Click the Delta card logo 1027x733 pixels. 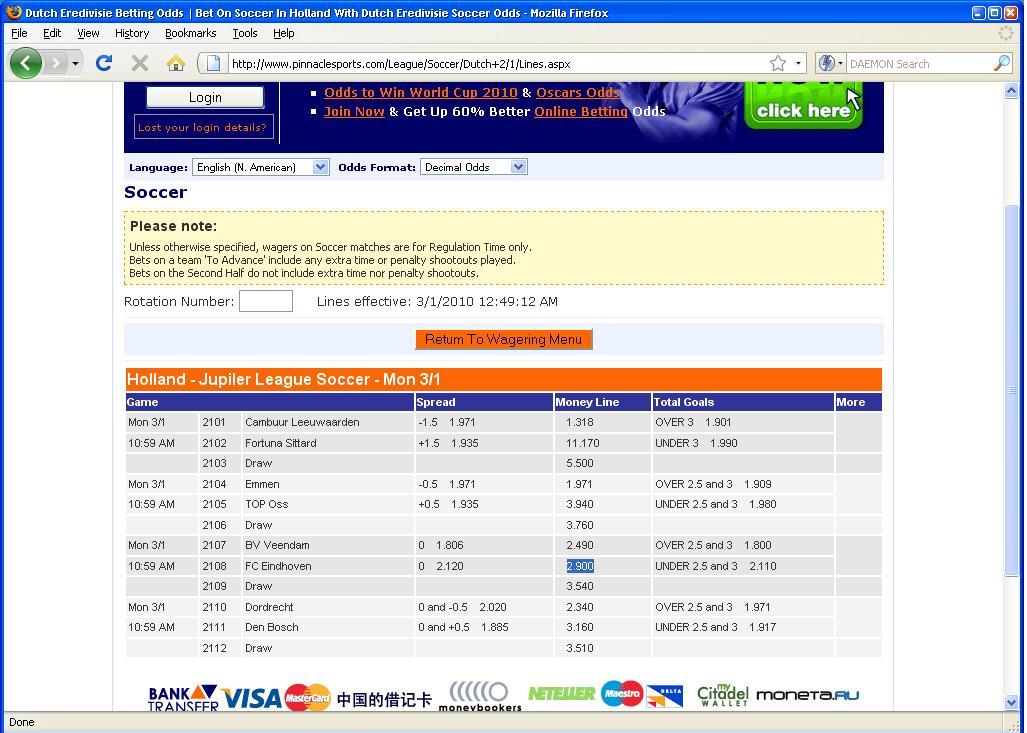(x=664, y=696)
